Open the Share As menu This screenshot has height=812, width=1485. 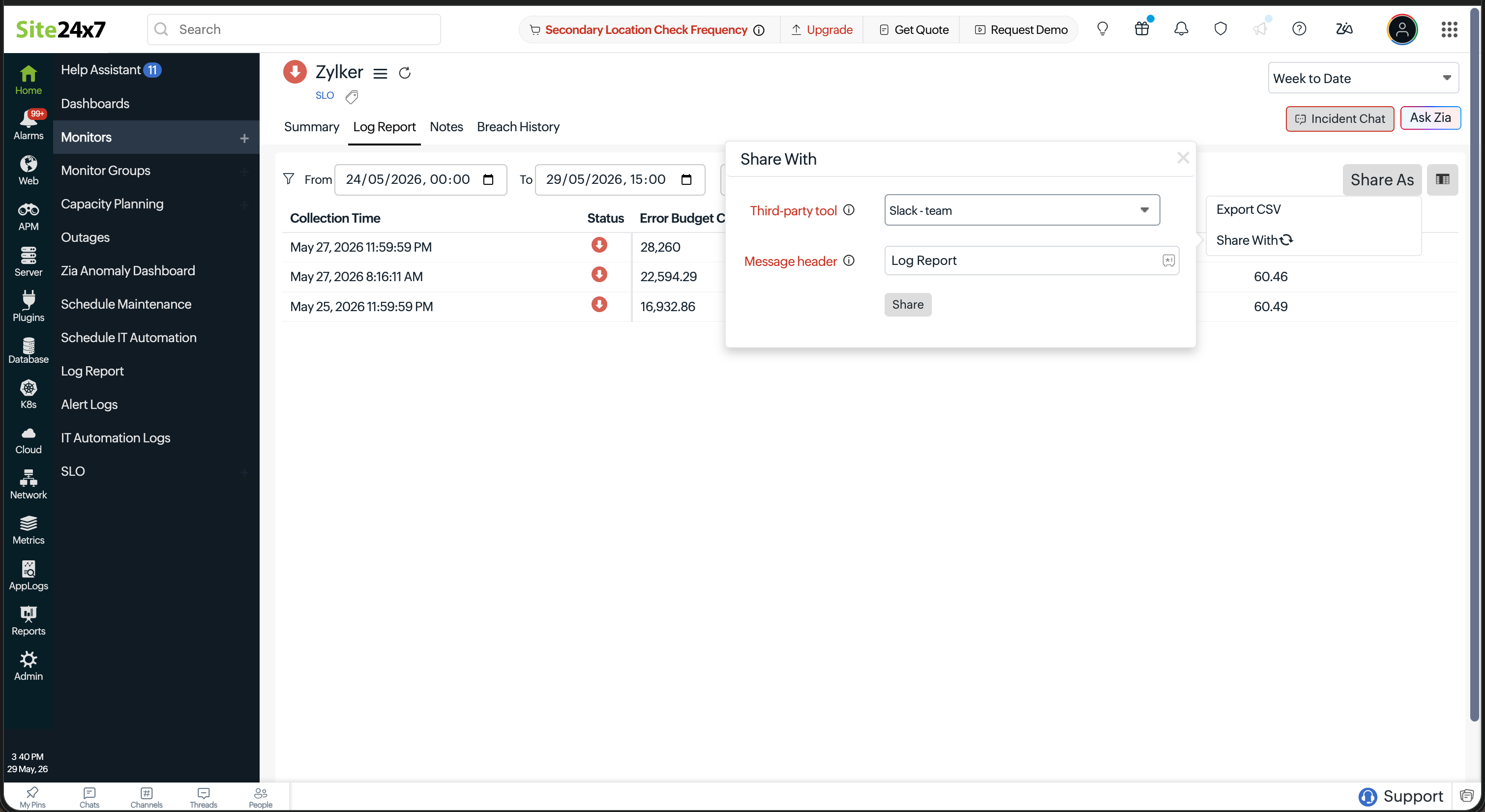1382,180
